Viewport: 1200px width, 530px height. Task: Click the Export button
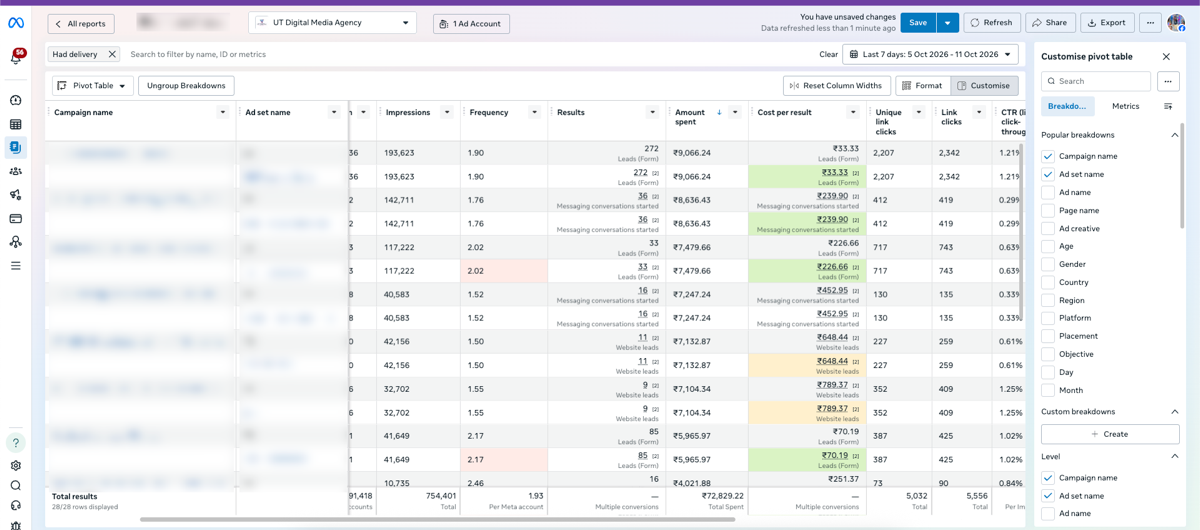tap(1107, 23)
